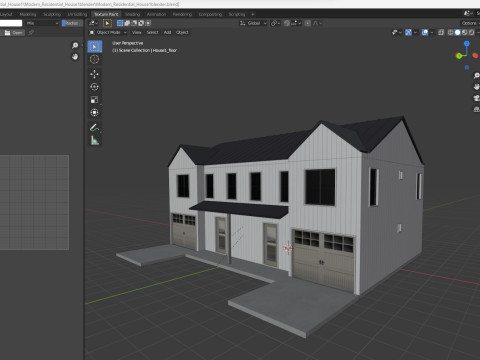Select the Measure tool
480x360 pixels.
point(95,141)
